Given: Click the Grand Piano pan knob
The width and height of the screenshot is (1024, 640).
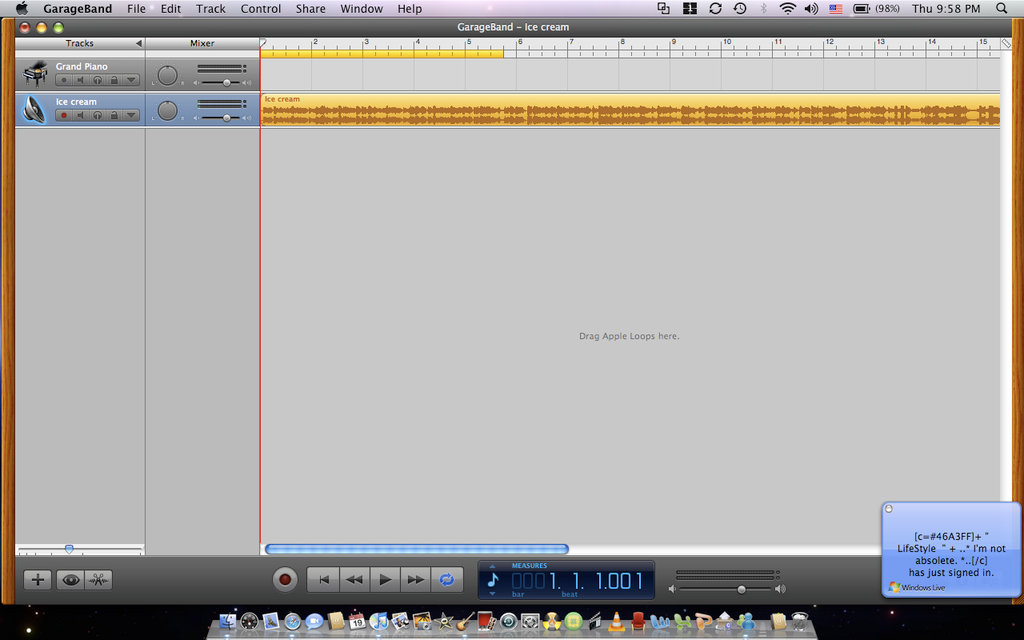Looking at the screenshot, I should tap(168, 75).
